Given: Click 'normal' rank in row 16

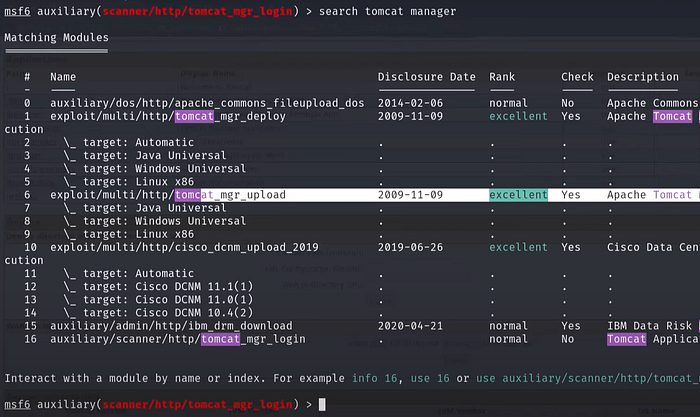Looking at the screenshot, I should tap(508, 339).
